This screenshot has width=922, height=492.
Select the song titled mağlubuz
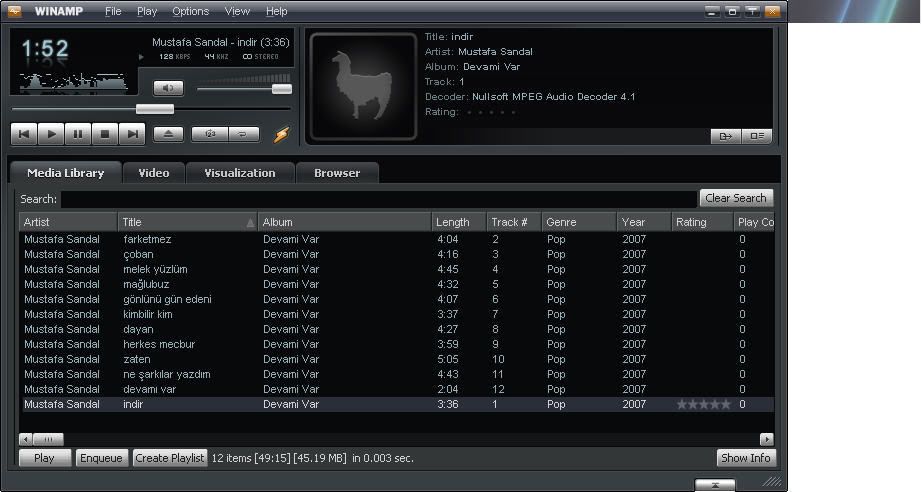pos(397,285)
